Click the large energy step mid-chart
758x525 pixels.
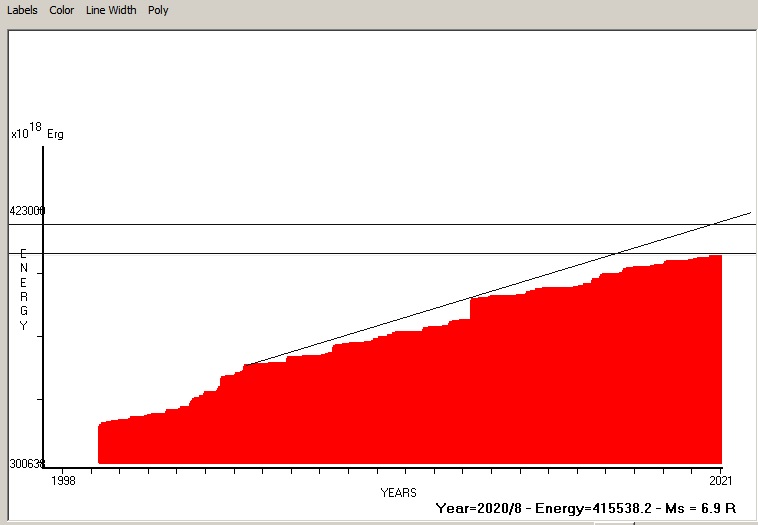(470, 308)
